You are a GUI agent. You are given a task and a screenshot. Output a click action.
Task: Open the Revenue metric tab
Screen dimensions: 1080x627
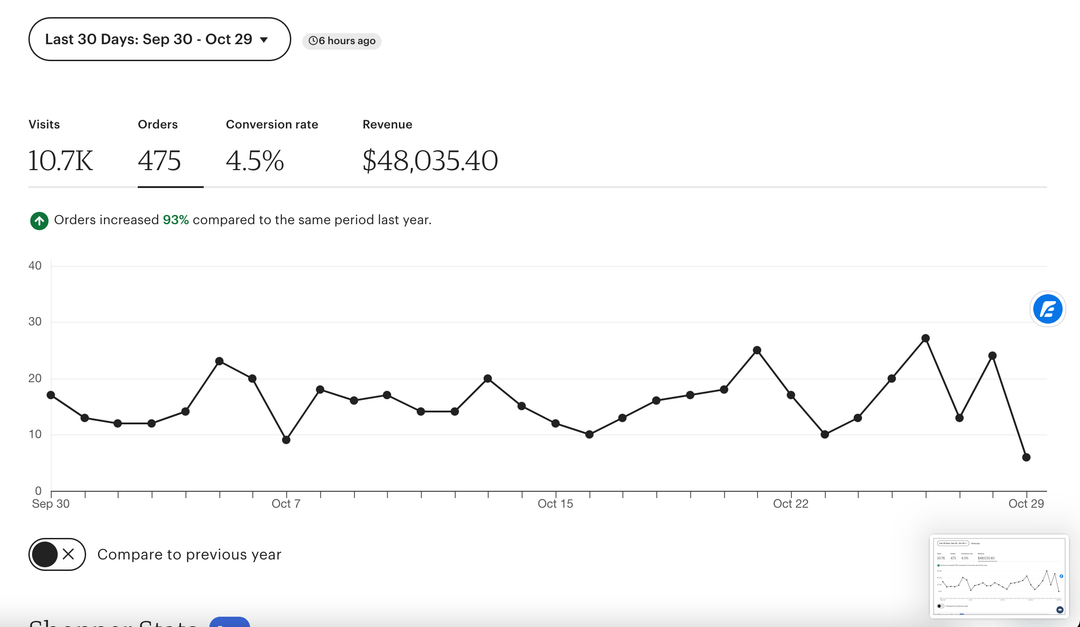429,148
